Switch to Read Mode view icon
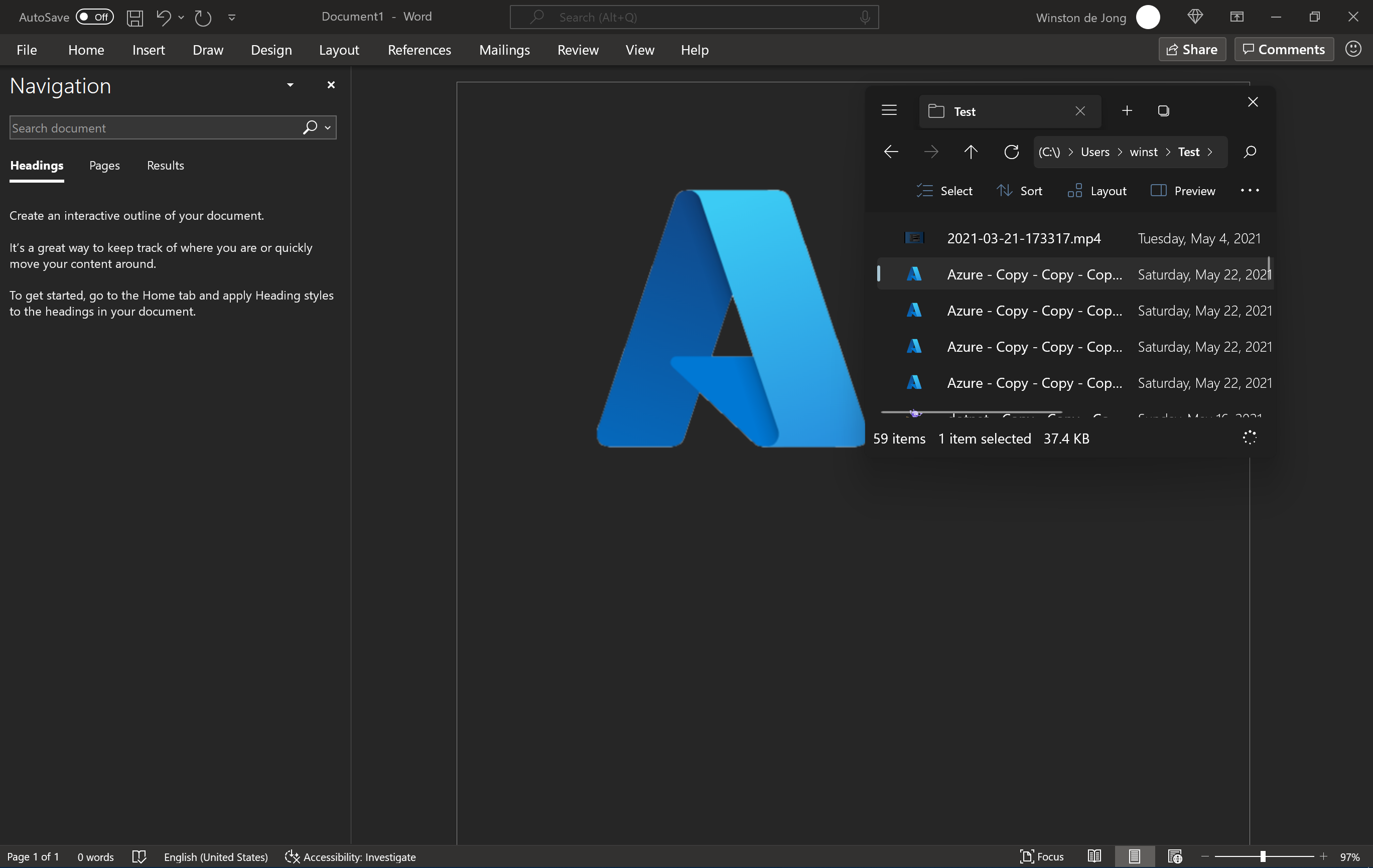 (1094, 856)
